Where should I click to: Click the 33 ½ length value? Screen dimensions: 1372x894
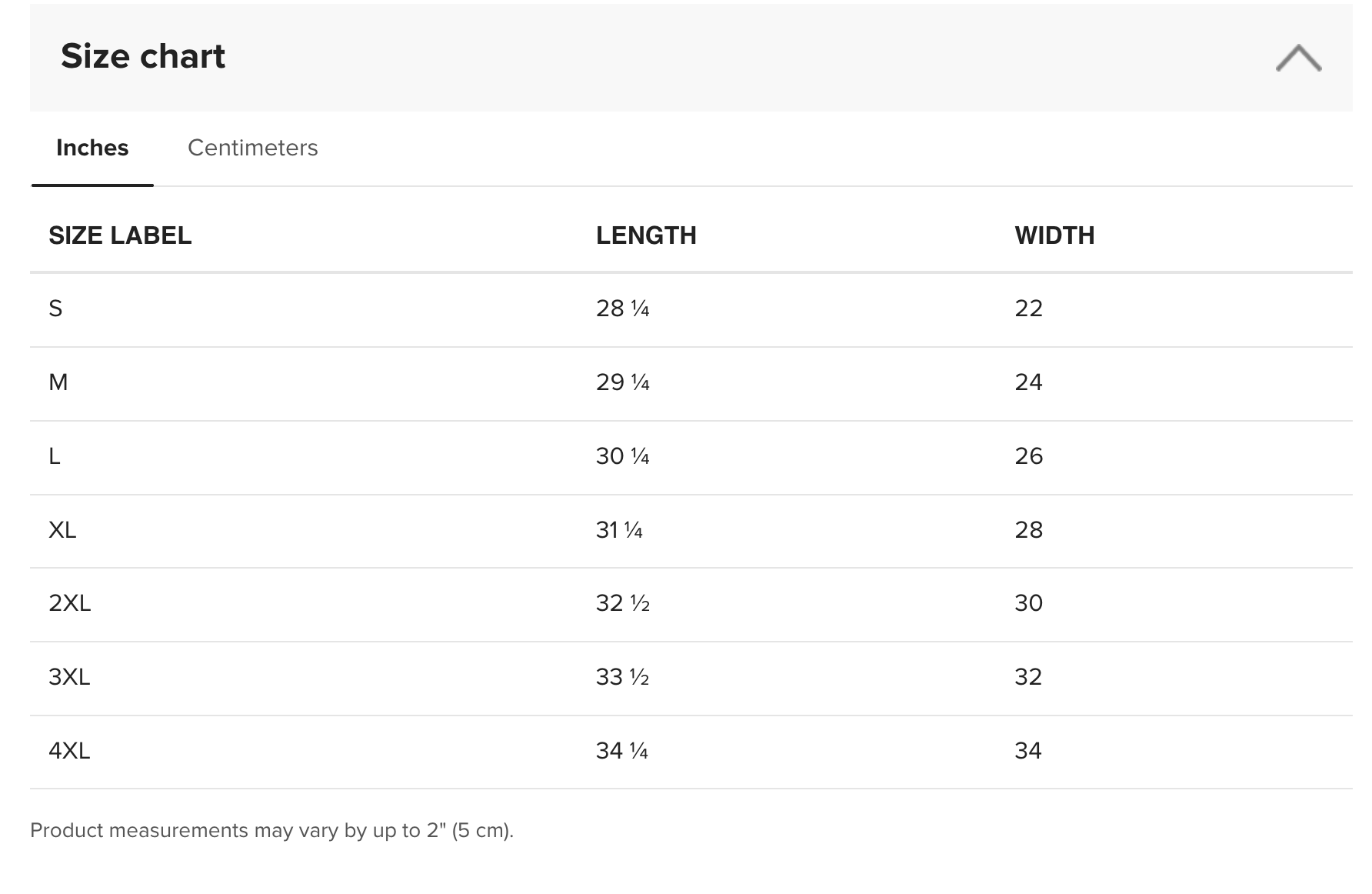(623, 677)
